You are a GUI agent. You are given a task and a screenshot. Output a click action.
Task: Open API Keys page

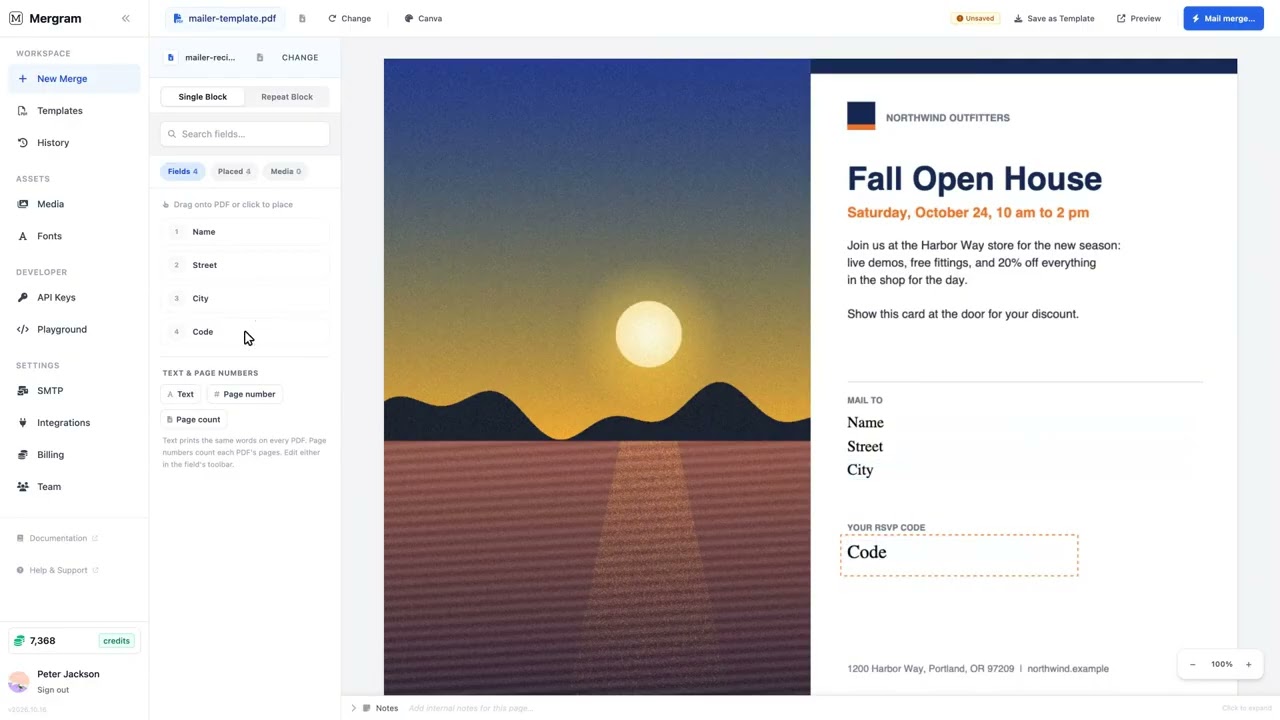pyautogui.click(x=74, y=297)
